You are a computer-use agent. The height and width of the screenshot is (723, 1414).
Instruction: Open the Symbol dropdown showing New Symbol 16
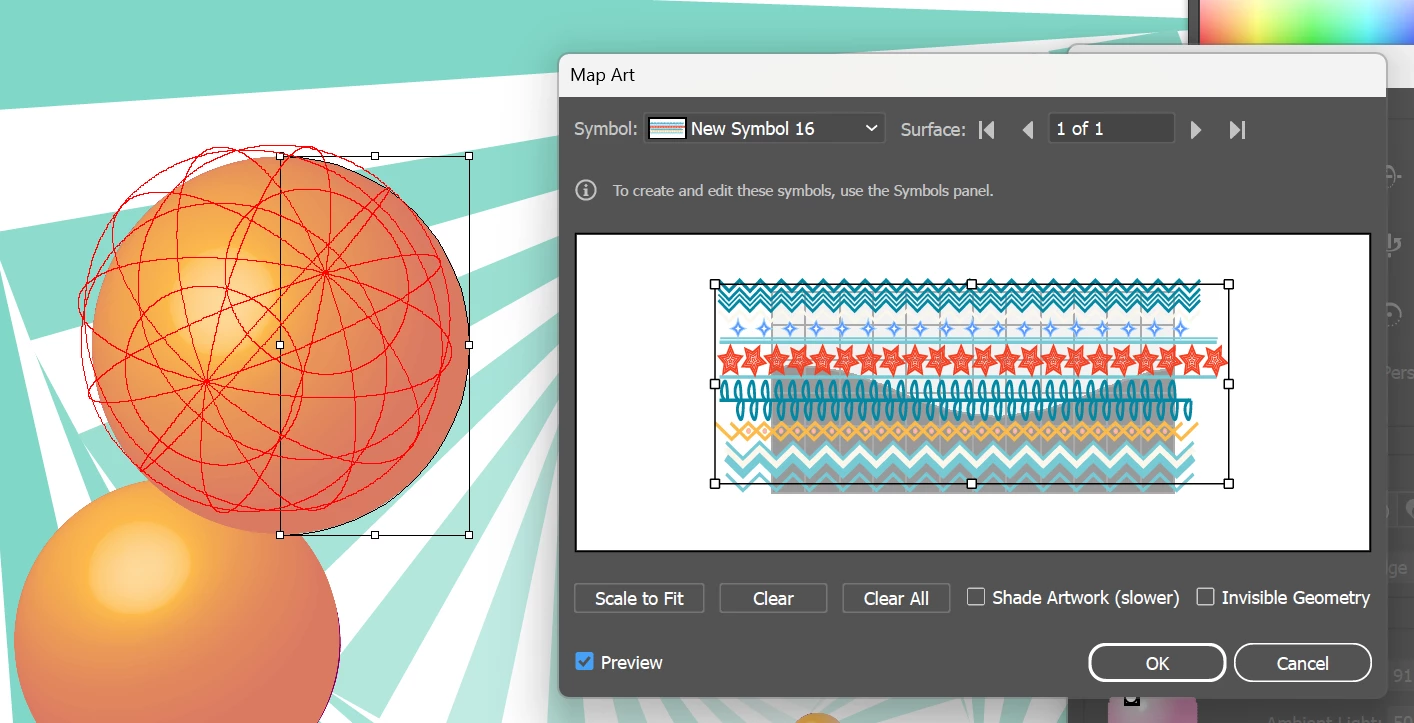click(765, 128)
